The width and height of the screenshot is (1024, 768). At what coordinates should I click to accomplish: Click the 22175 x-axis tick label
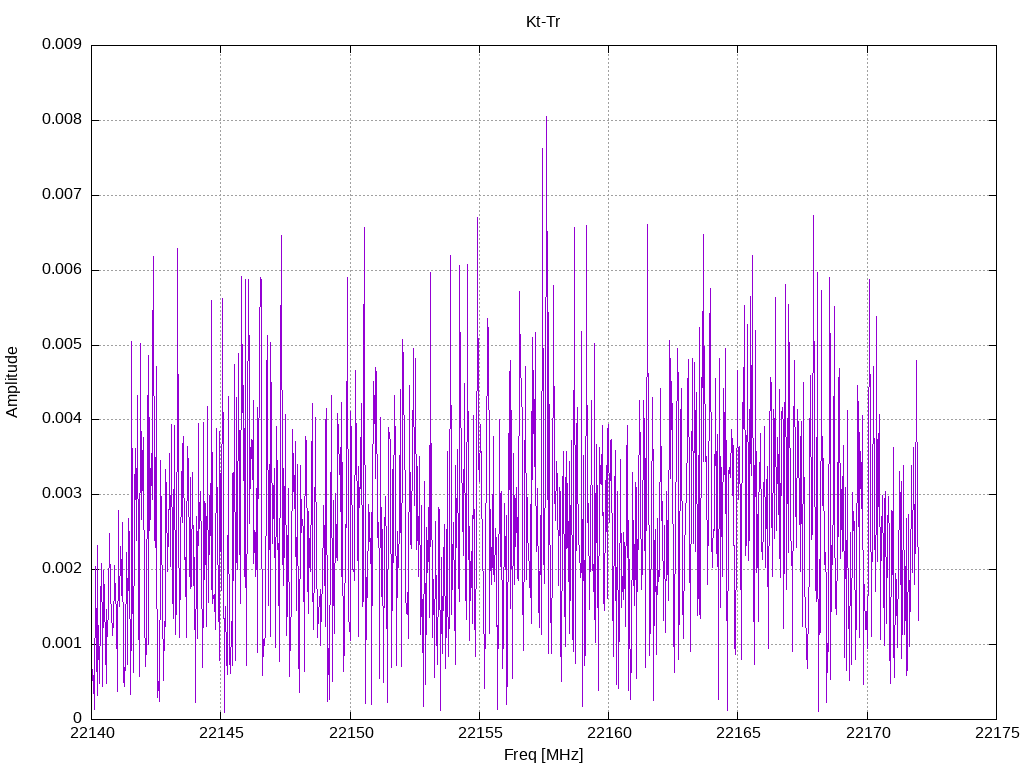[x=997, y=733]
